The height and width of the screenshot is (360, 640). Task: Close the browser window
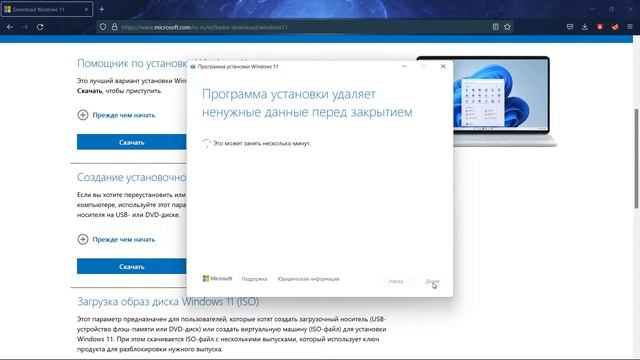click(630, 9)
